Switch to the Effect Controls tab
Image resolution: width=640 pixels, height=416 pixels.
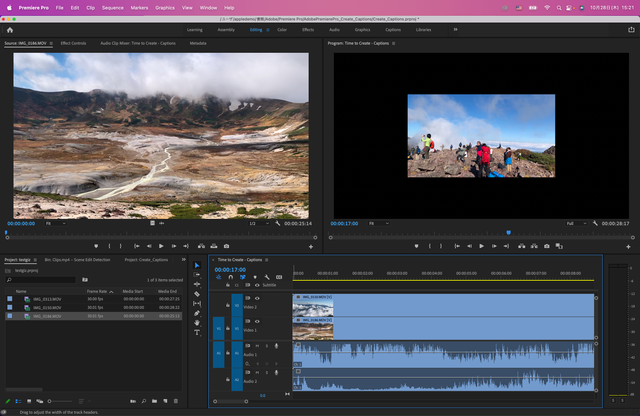[73, 43]
